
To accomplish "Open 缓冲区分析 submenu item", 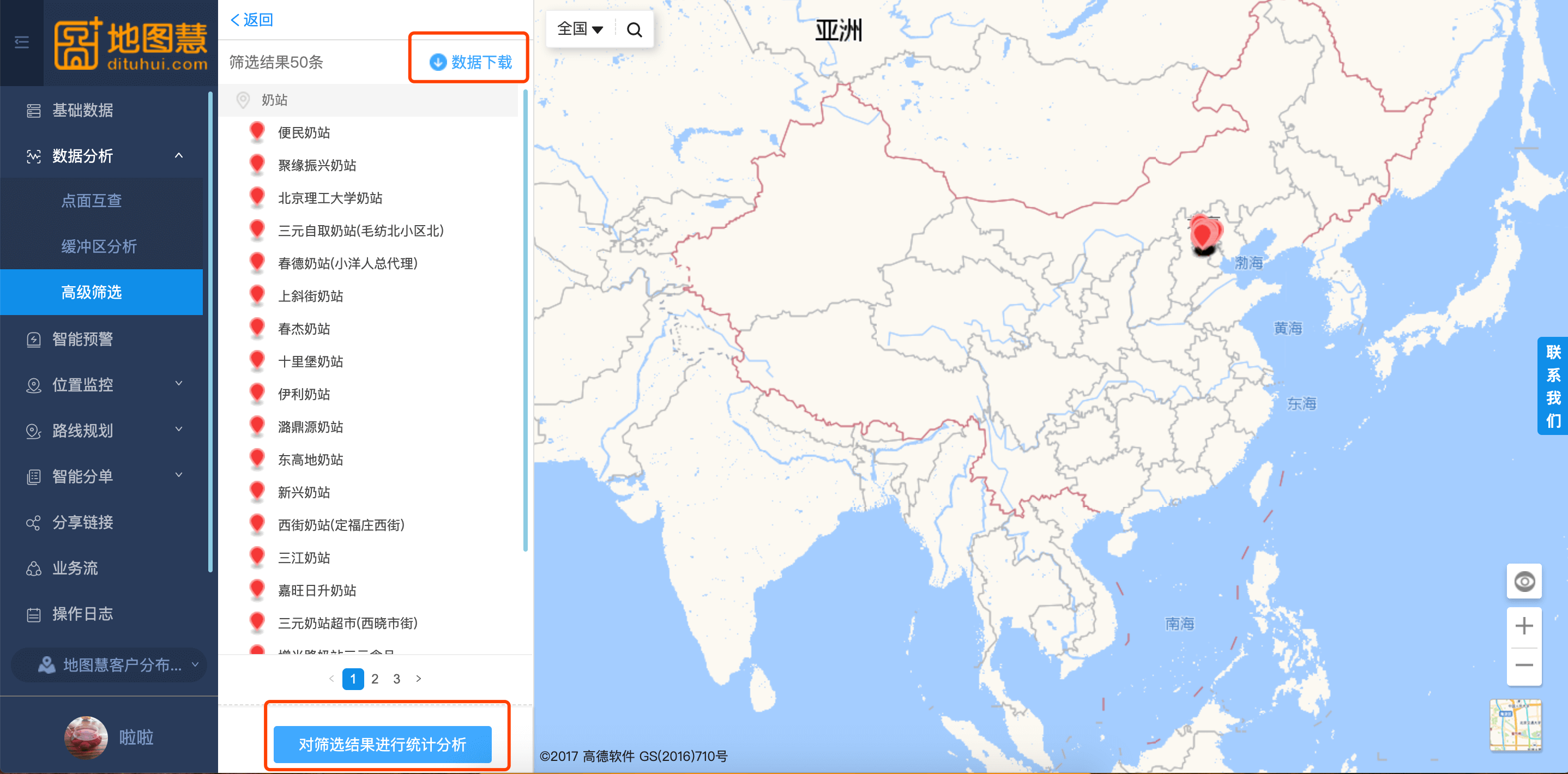I will point(99,246).
